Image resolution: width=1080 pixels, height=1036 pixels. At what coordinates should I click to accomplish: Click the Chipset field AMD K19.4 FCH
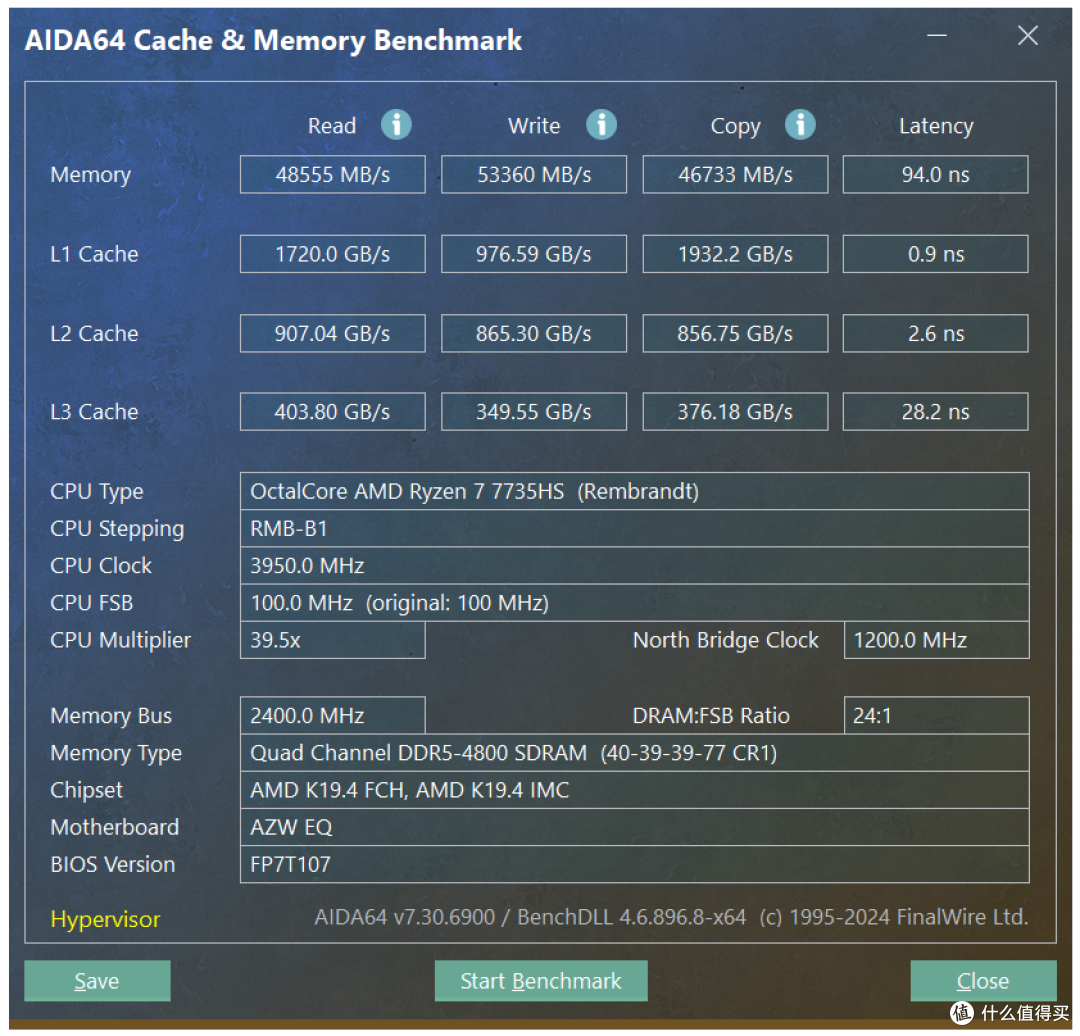click(x=634, y=790)
